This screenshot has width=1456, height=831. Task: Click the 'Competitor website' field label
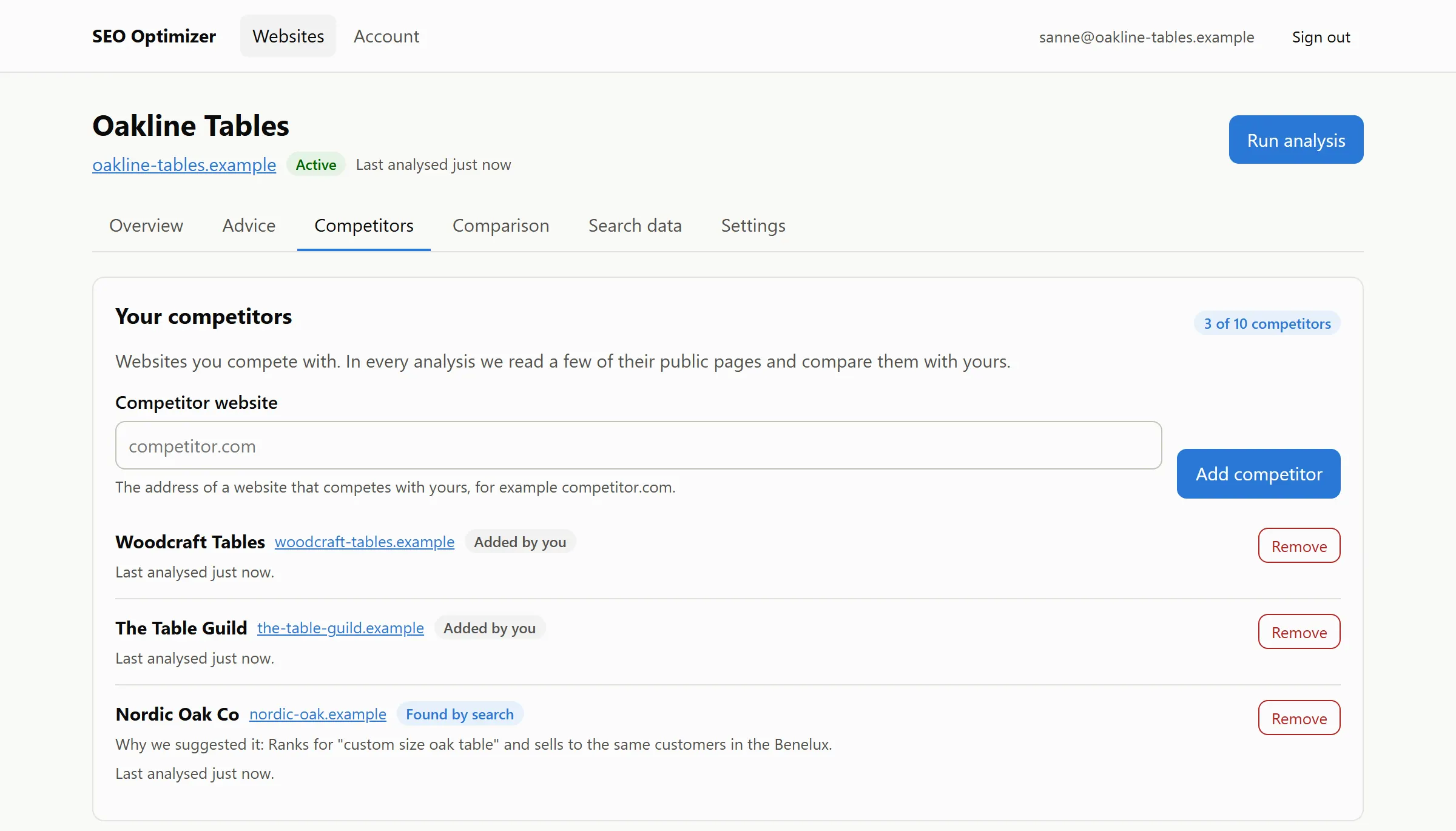[x=197, y=402]
